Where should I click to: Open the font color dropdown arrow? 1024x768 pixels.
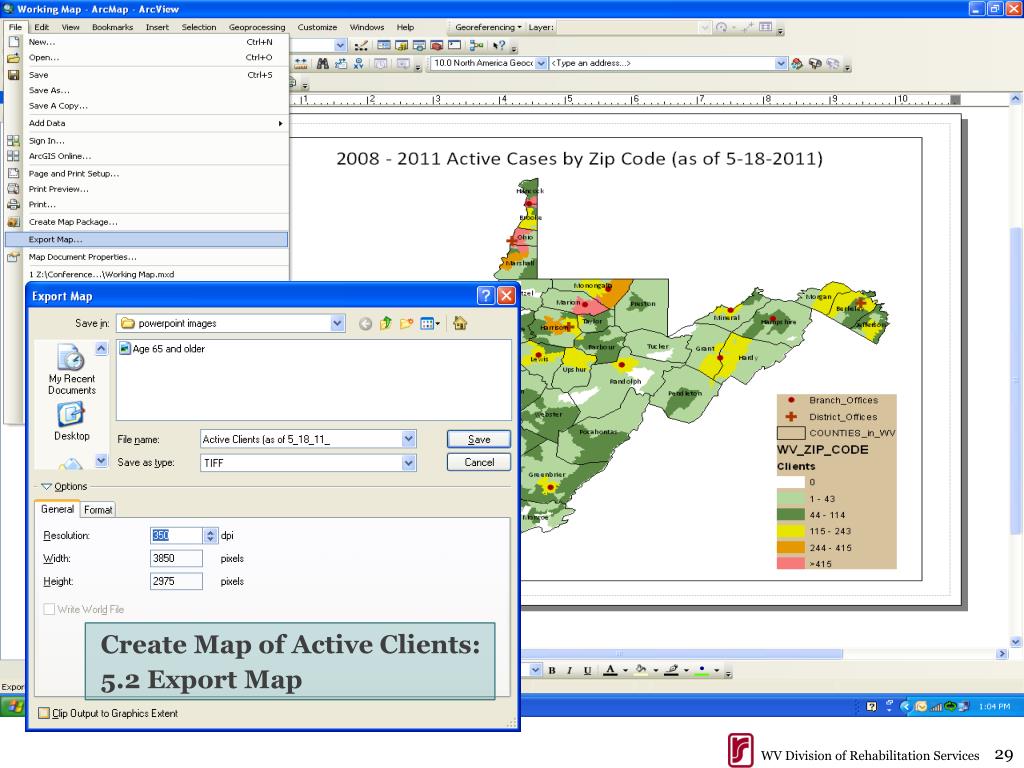pos(625,670)
